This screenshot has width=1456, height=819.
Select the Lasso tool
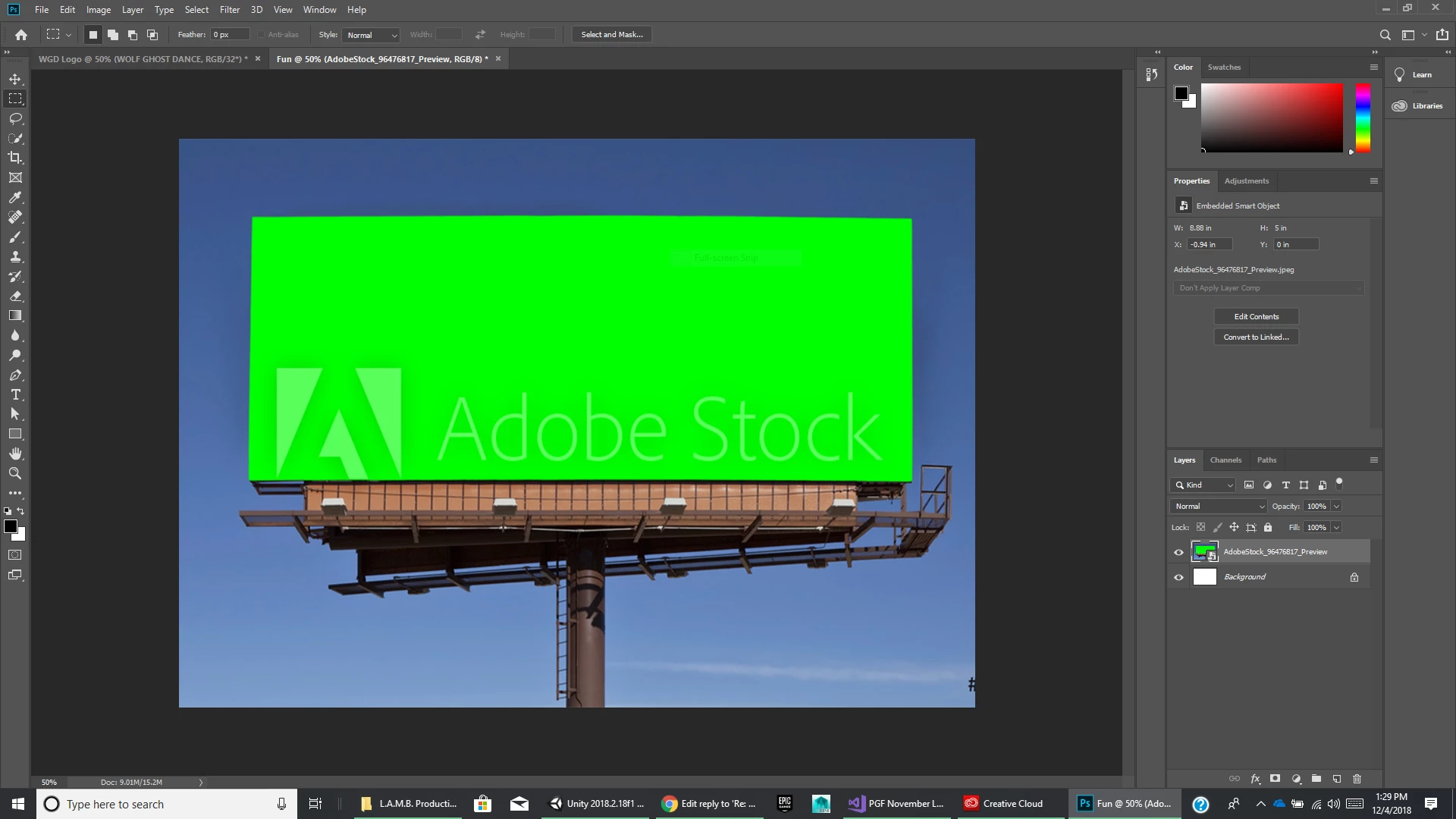click(x=15, y=118)
